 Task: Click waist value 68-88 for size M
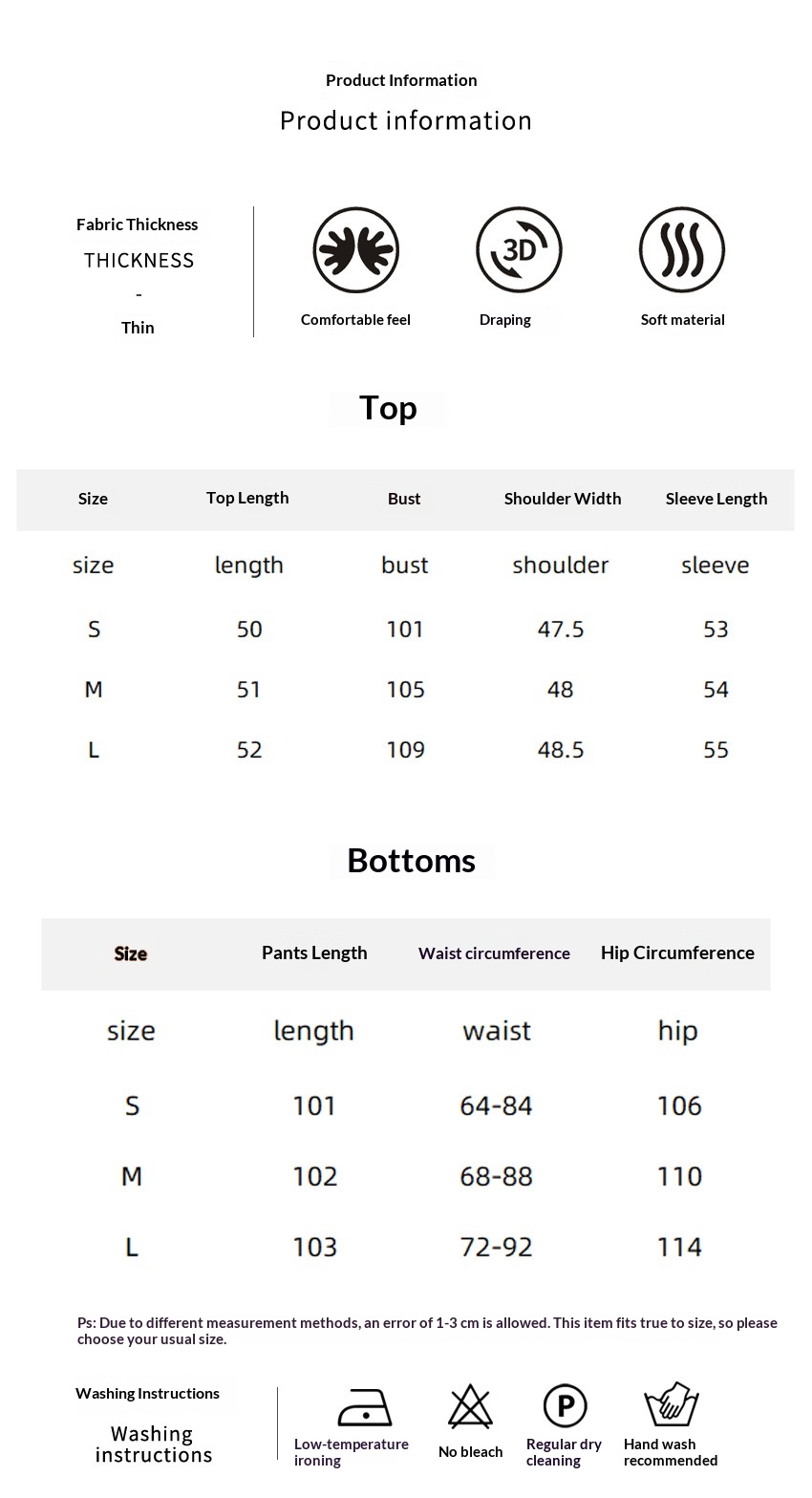pyautogui.click(x=496, y=1176)
